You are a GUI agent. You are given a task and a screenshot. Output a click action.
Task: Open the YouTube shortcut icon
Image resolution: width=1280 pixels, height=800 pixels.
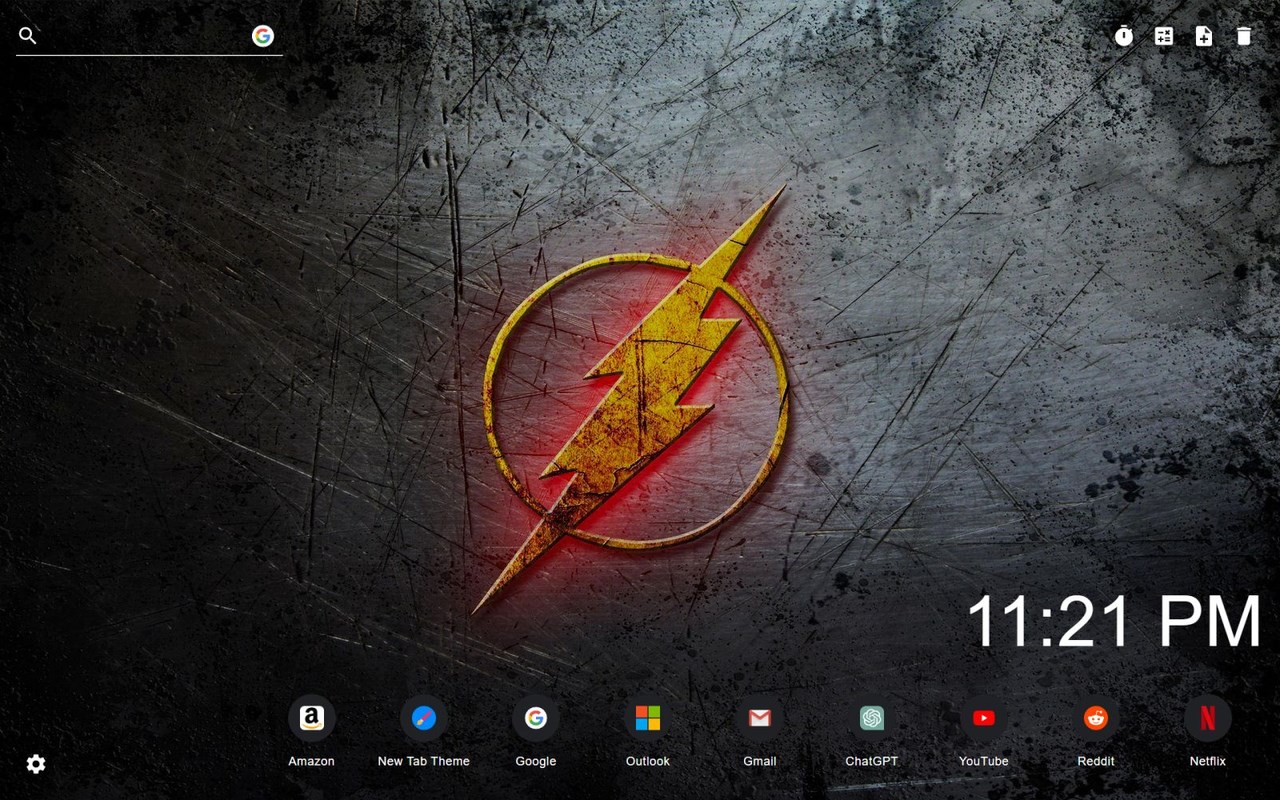point(984,718)
